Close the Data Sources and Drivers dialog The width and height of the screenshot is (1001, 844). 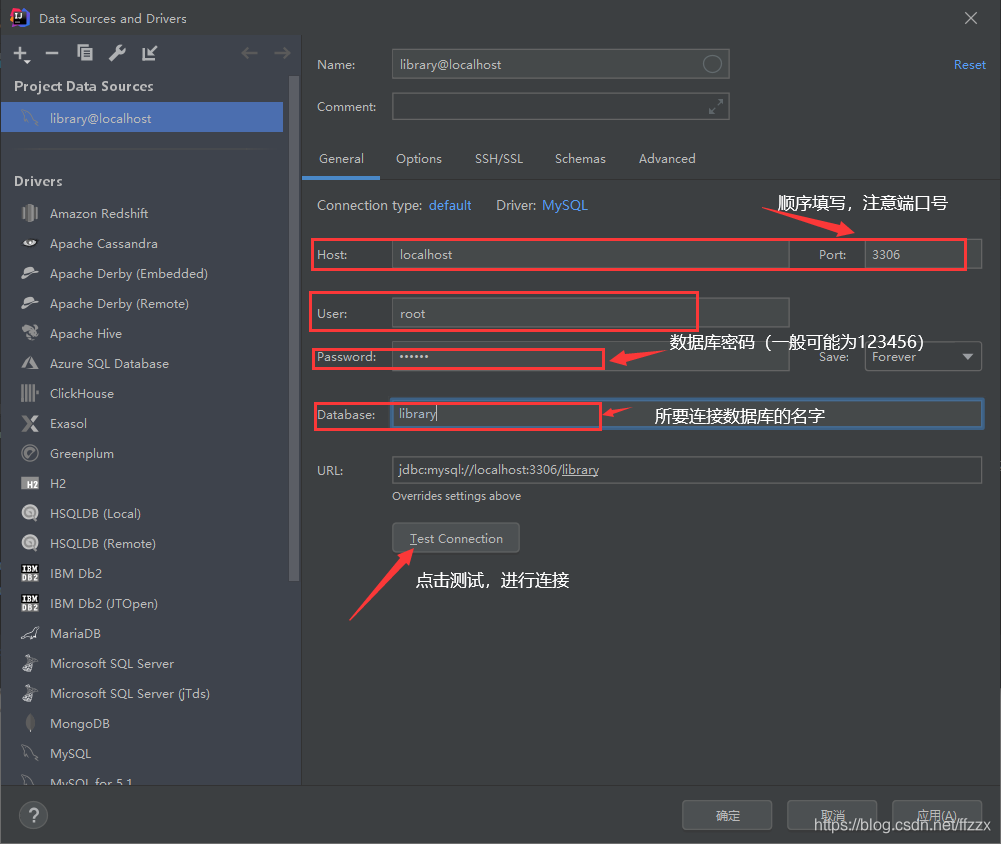[970, 18]
